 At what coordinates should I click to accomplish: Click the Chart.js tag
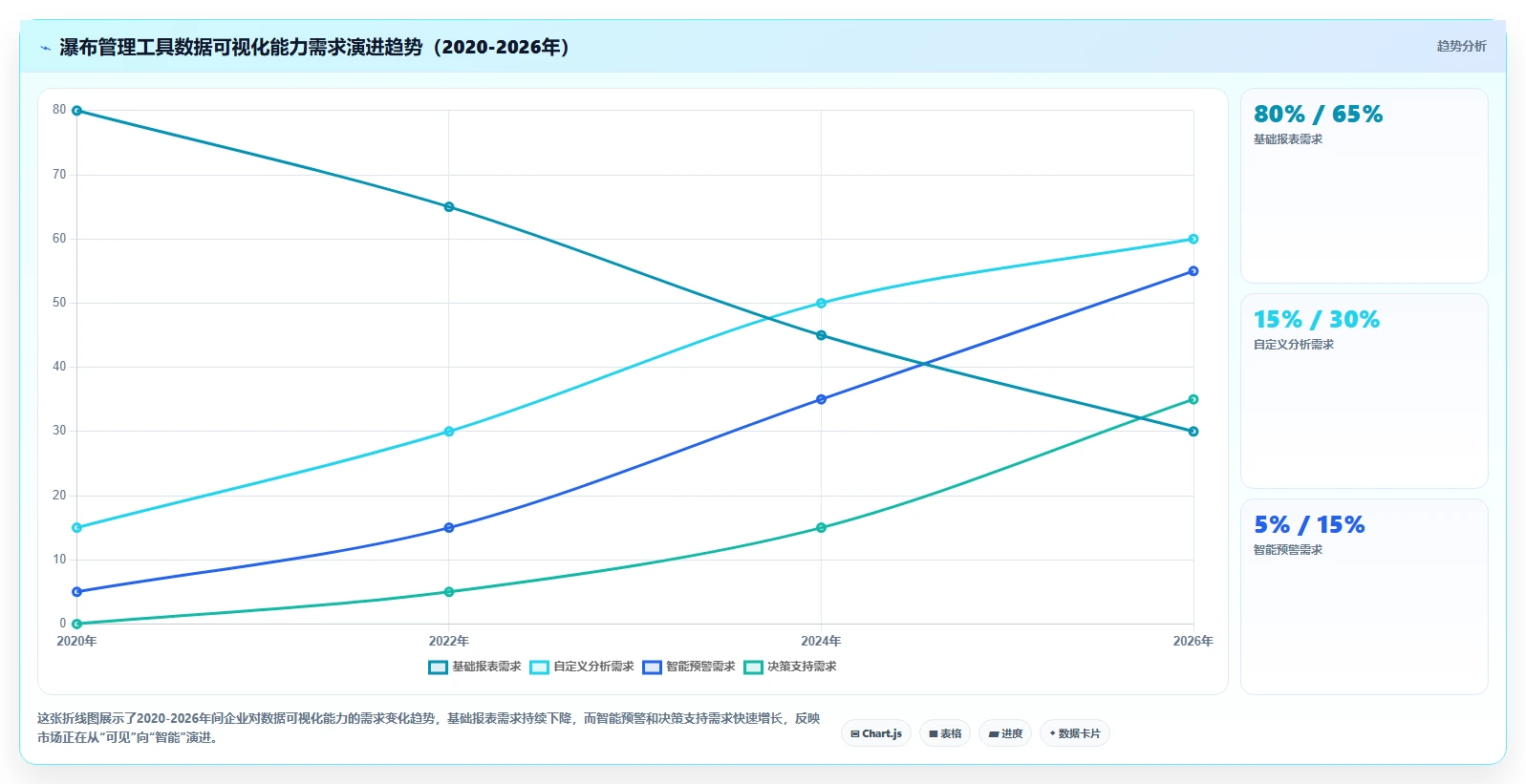tap(876, 733)
